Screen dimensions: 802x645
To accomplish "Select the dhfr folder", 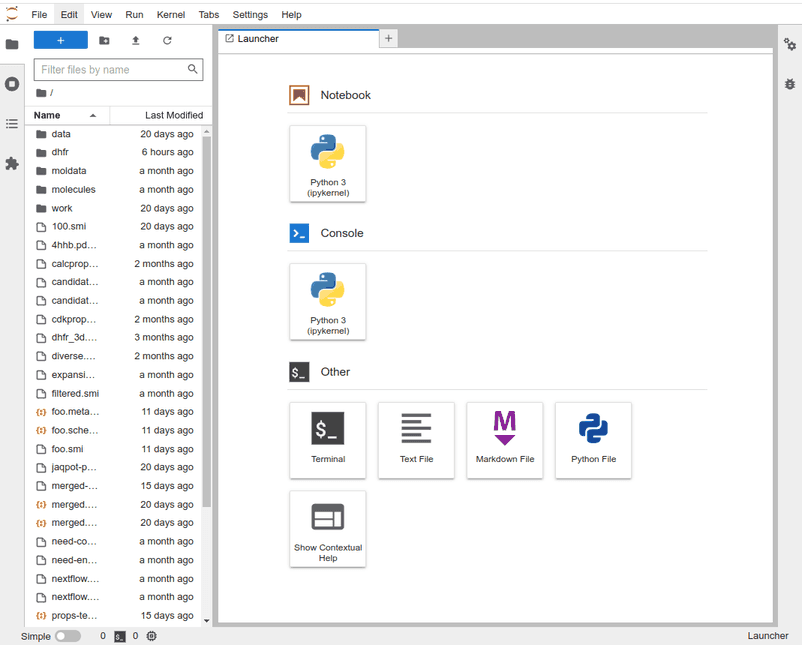I will click(115, 152).
